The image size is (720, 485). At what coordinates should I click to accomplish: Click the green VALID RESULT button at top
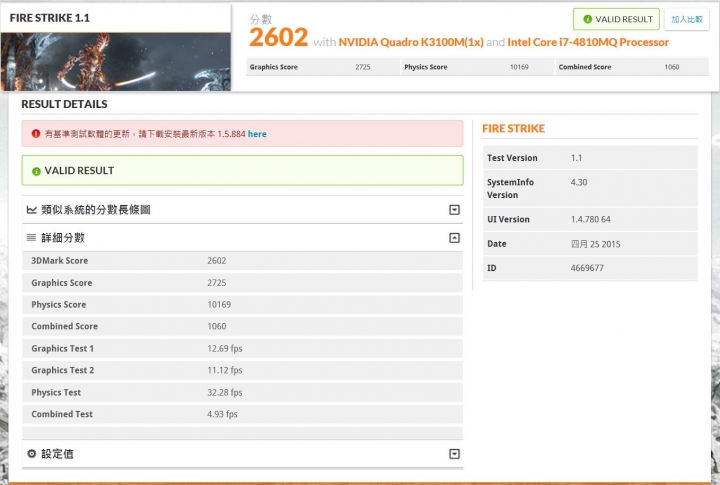(x=616, y=19)
